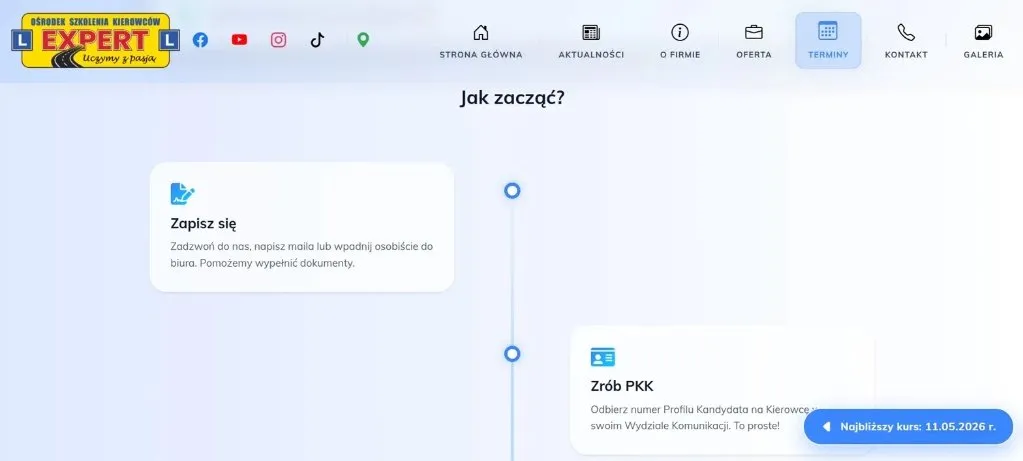Open the O Firmie info page
Viewport: 1023px width, 461px height.
tap(680, 41)
